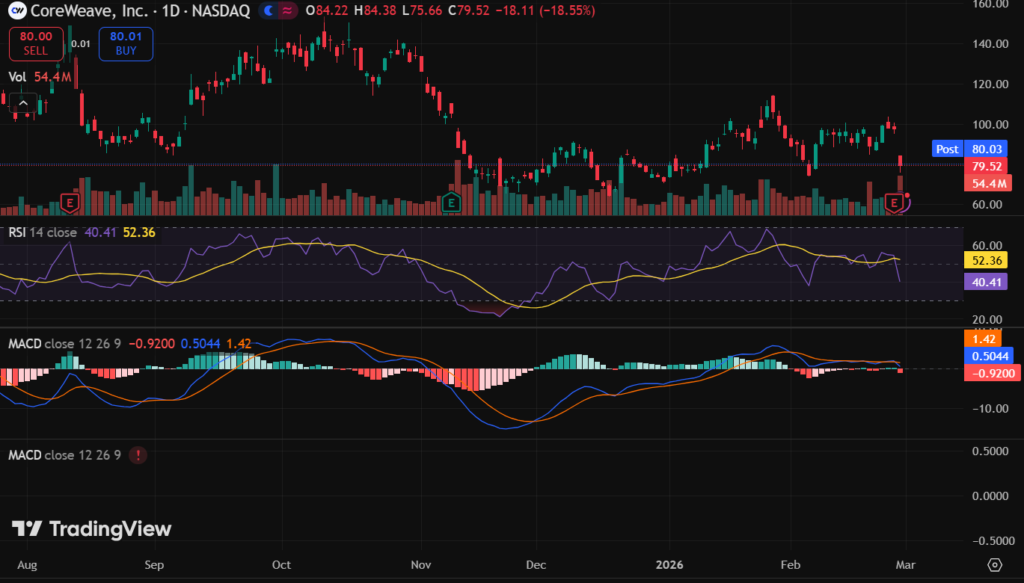Open chart settings gear in bottom-right corner
This screenshot has width=1024, height=583.
pyautogui.click(x=994, y=564)
